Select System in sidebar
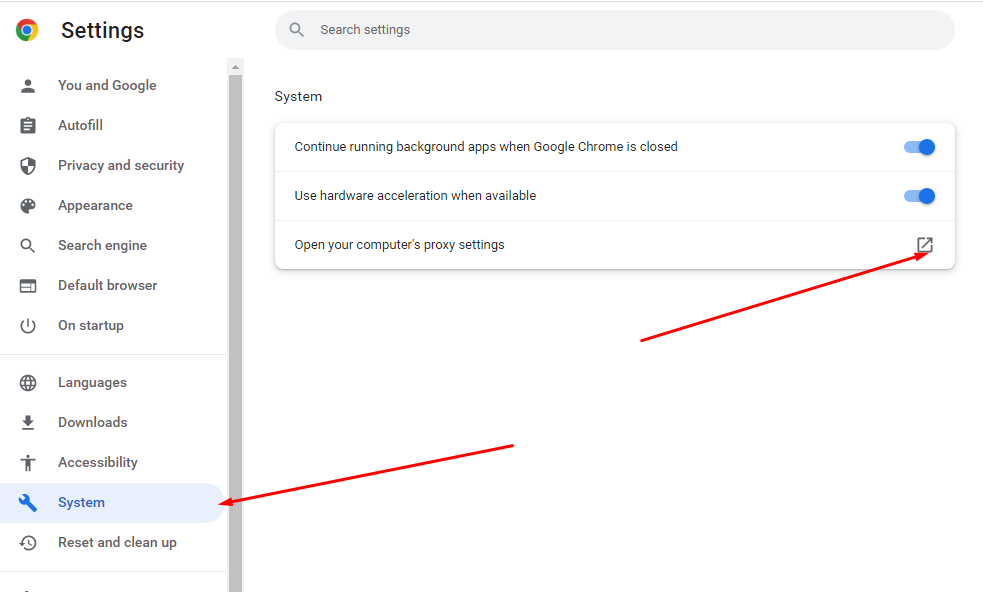Viewport: 983px width, 592px height. point(113,502)
